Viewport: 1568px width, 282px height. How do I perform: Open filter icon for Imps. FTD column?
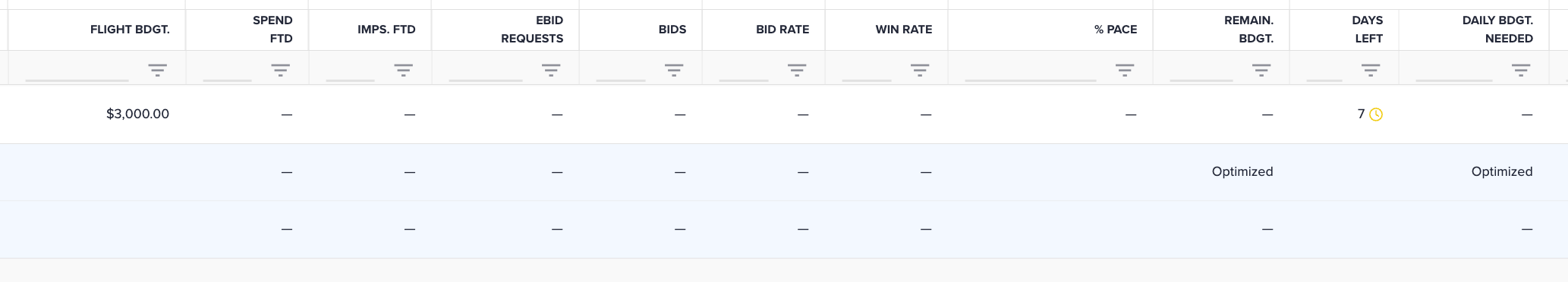point(403,70)
